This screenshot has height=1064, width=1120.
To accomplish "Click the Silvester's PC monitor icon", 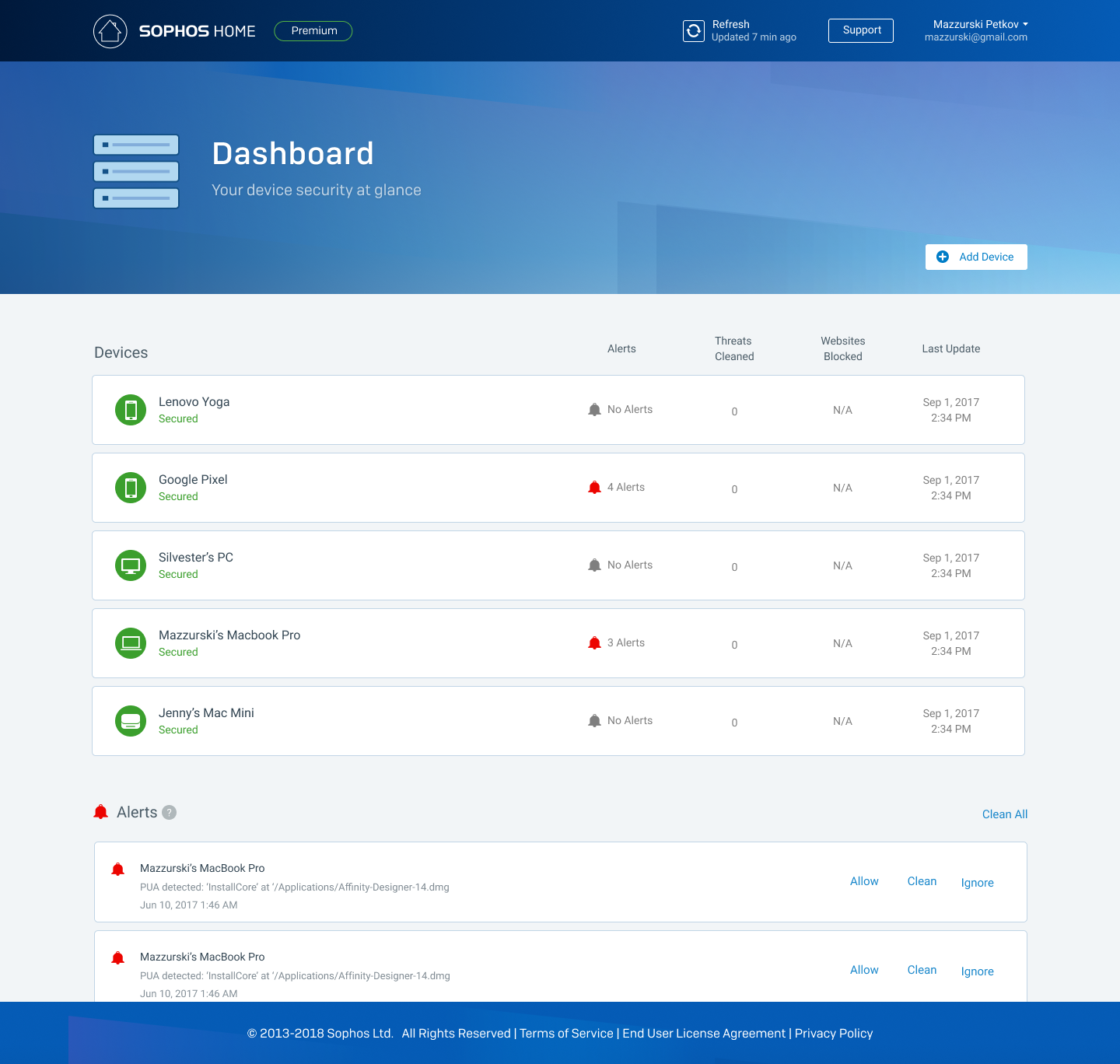I will pyautogui.click(x=131, y=565).
